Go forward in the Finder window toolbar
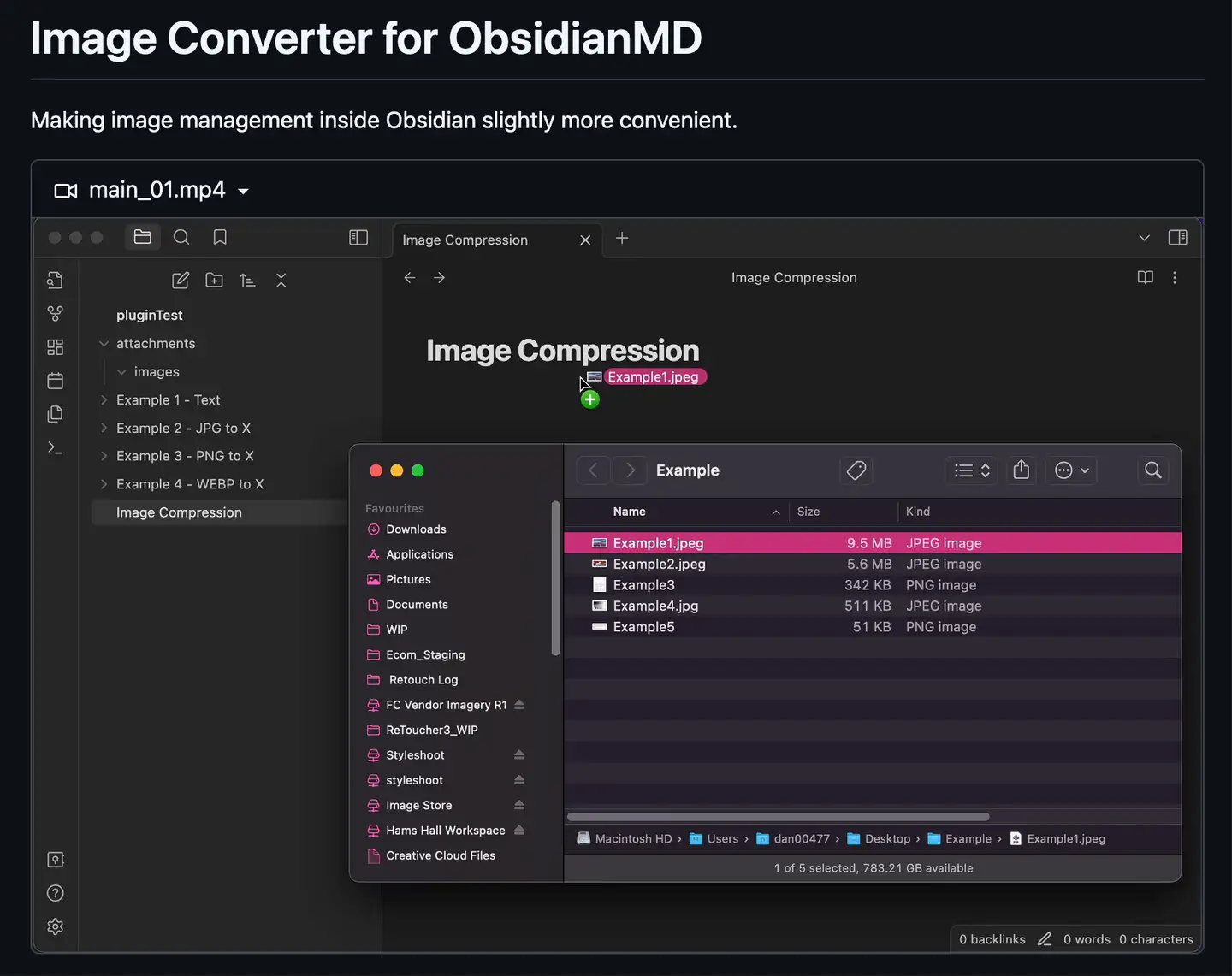 pyautogui.click(x=631, y=470)
